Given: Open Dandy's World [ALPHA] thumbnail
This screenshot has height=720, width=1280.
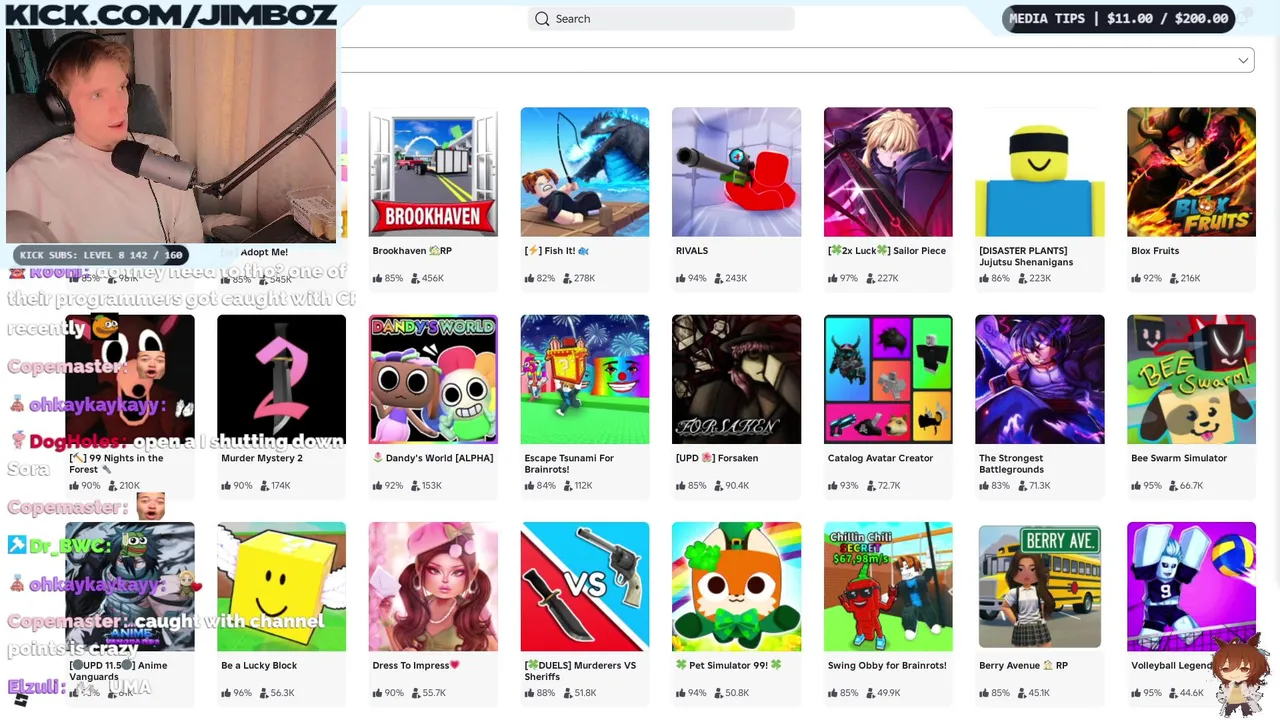Looking at the screenshot, I should 433,379.
